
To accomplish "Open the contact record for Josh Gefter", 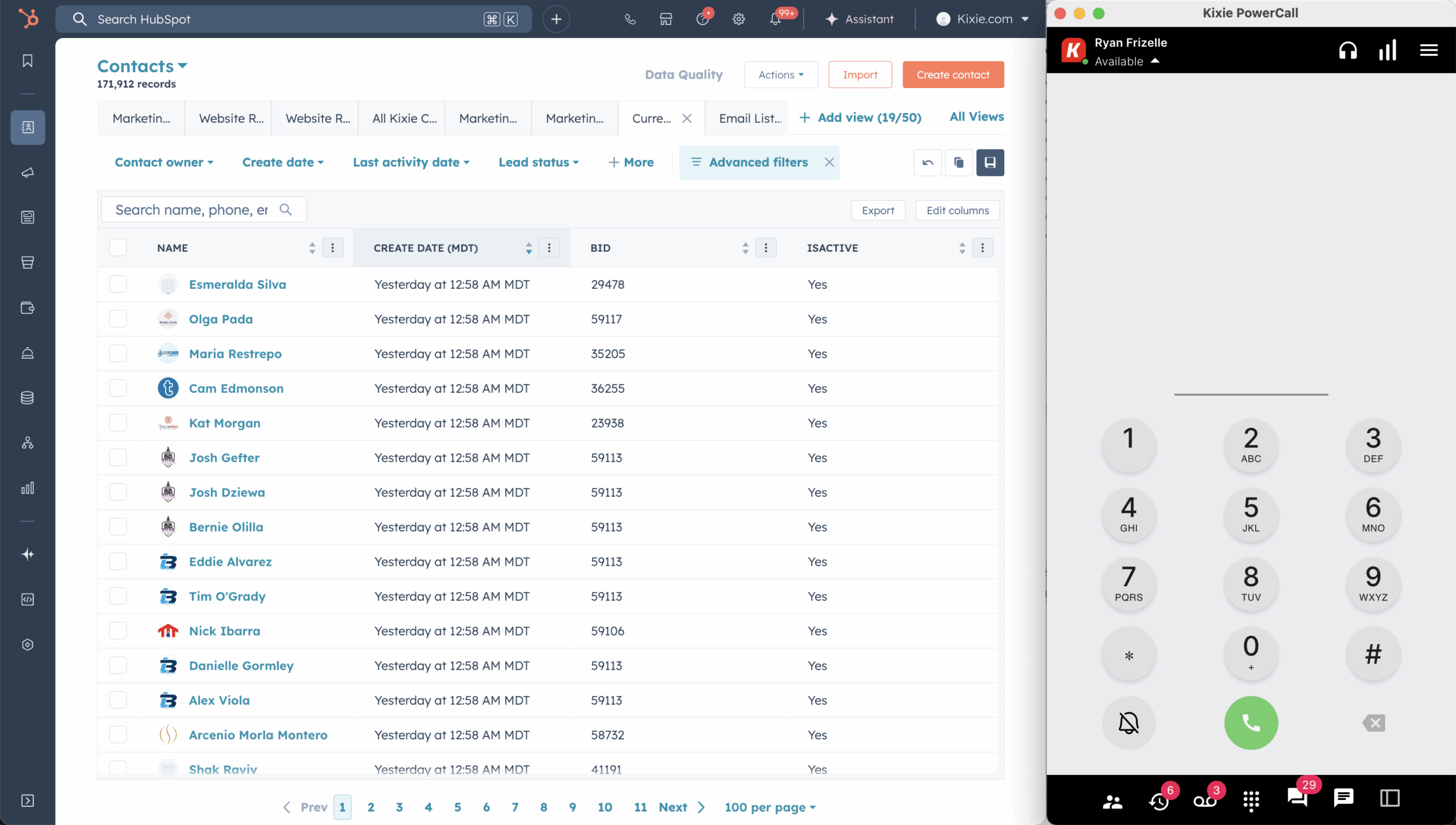I will tap(224, 457).
